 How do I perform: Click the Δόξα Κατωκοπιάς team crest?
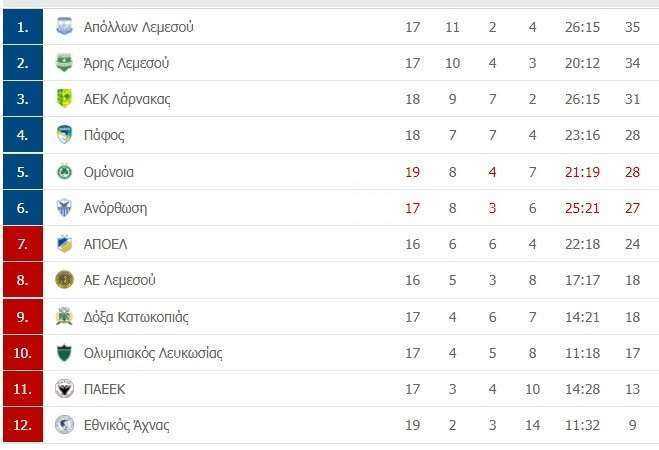64,316
